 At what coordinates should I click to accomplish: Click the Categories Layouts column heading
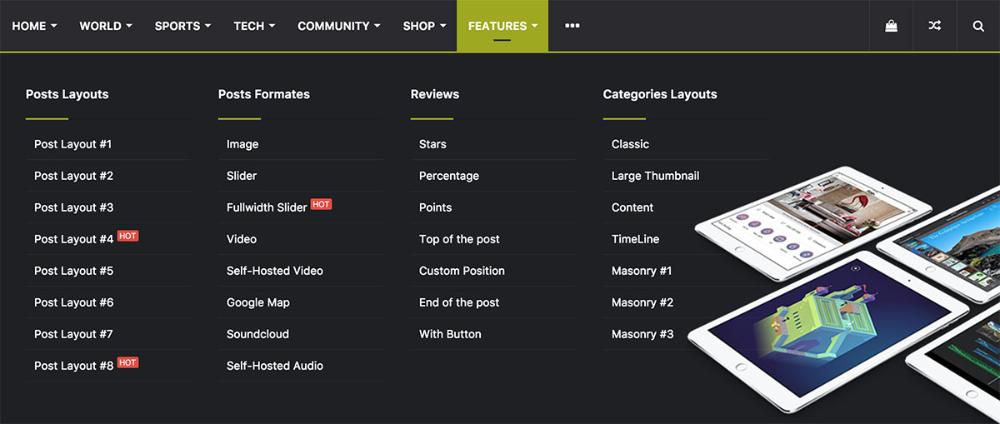coord(660,94)
